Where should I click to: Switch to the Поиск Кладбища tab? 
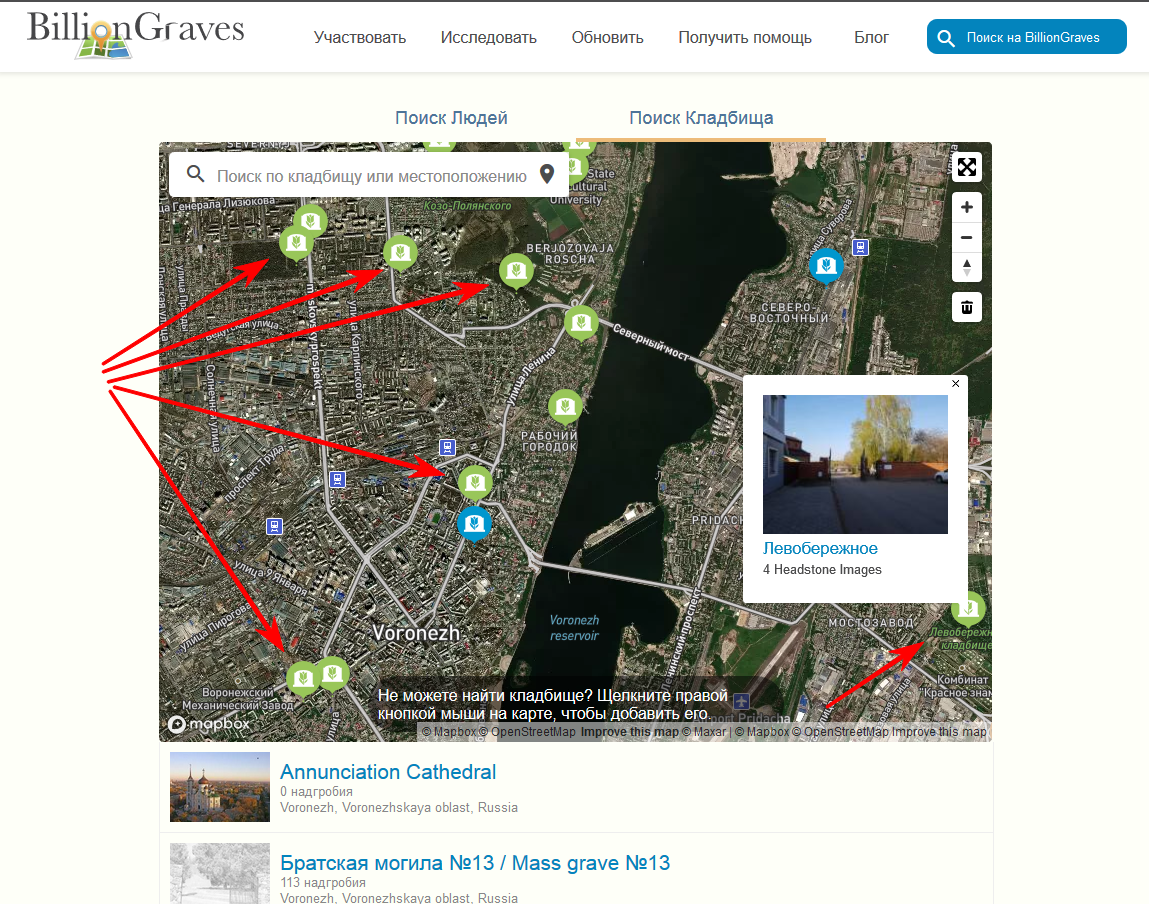tap(701, 118)
